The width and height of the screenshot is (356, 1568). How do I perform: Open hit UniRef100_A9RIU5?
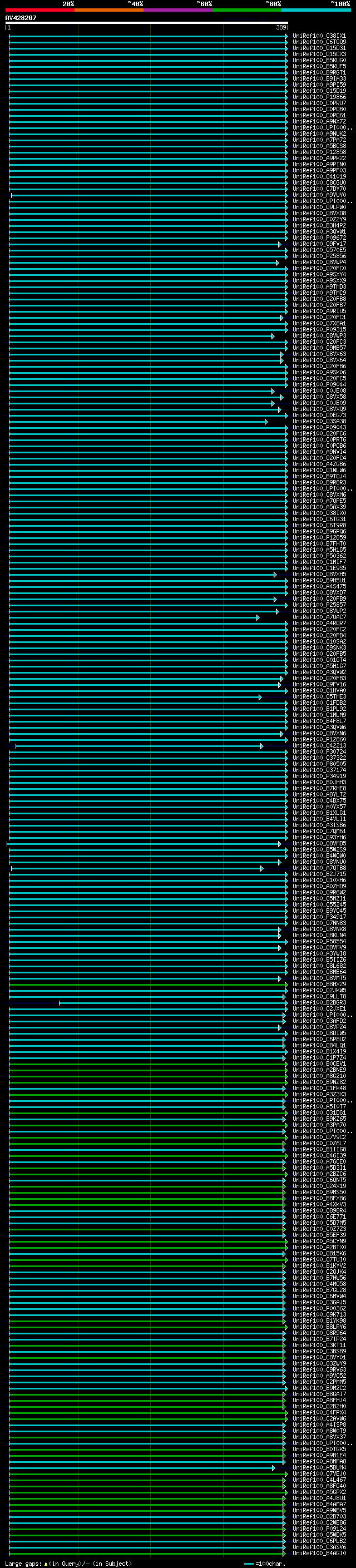click(x=319, y=311)
